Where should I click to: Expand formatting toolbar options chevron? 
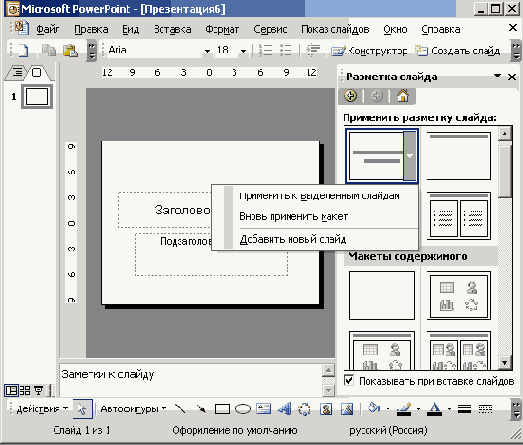point(516,51)
